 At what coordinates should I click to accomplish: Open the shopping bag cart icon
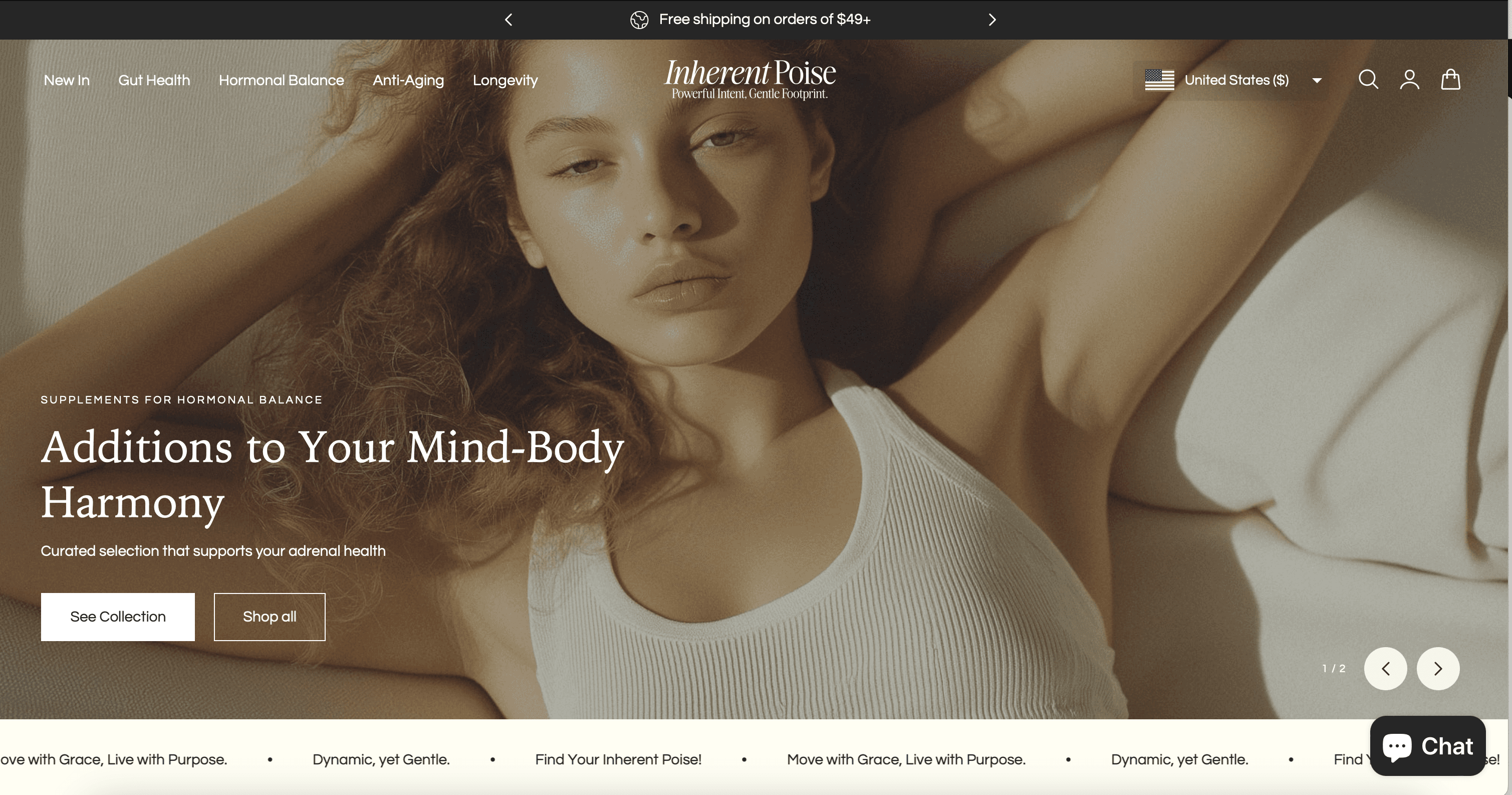tap(1450, 80)
